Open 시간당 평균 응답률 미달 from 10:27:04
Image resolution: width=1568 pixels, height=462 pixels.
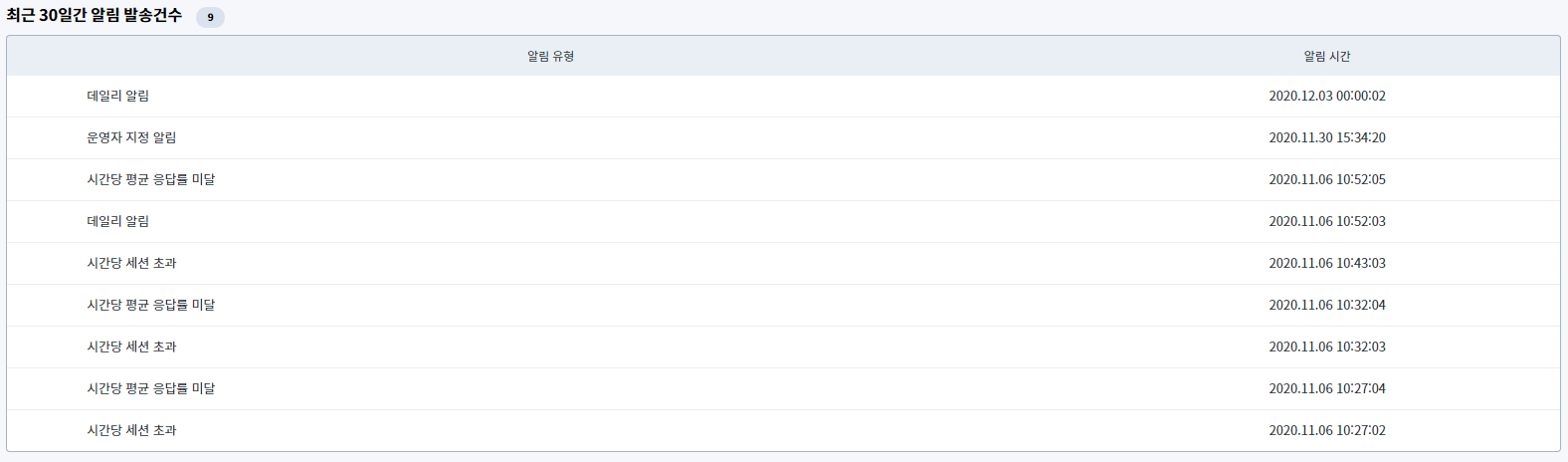(151, 389)
